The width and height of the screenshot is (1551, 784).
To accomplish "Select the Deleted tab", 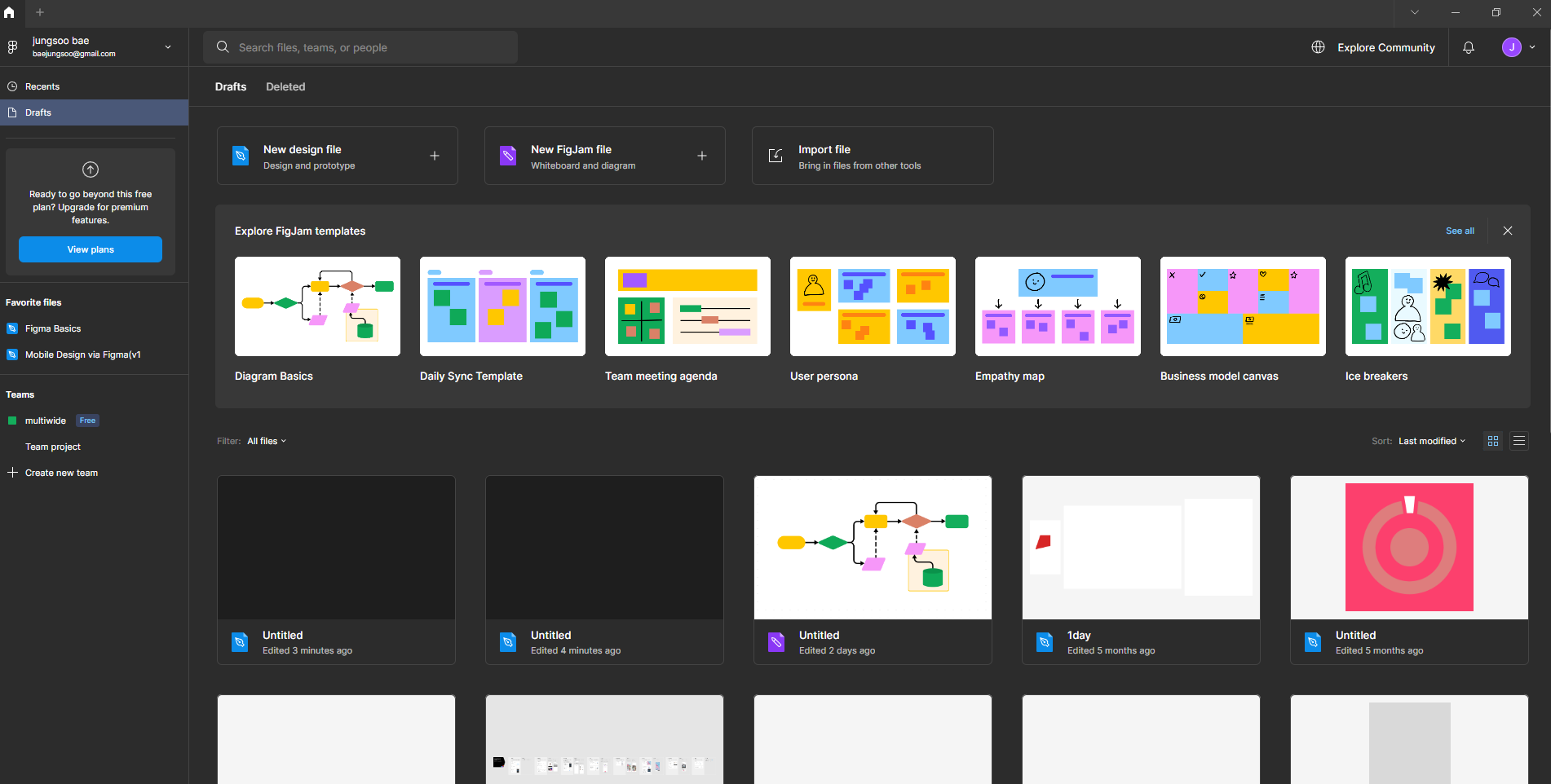I will click(285, 86).
